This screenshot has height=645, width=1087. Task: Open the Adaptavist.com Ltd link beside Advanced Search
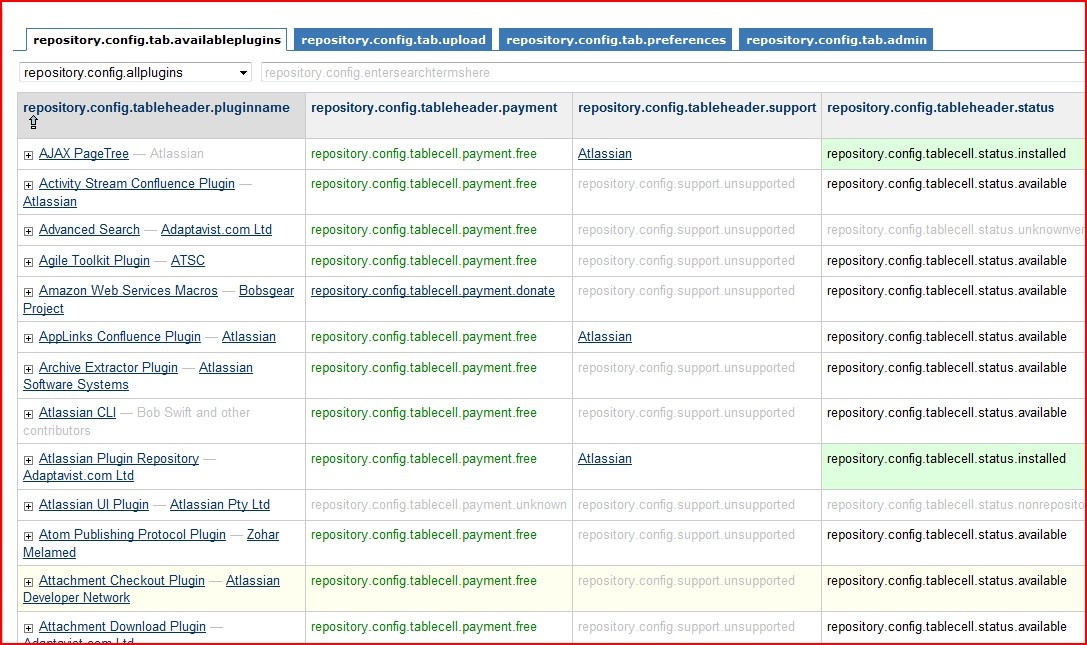216,230
